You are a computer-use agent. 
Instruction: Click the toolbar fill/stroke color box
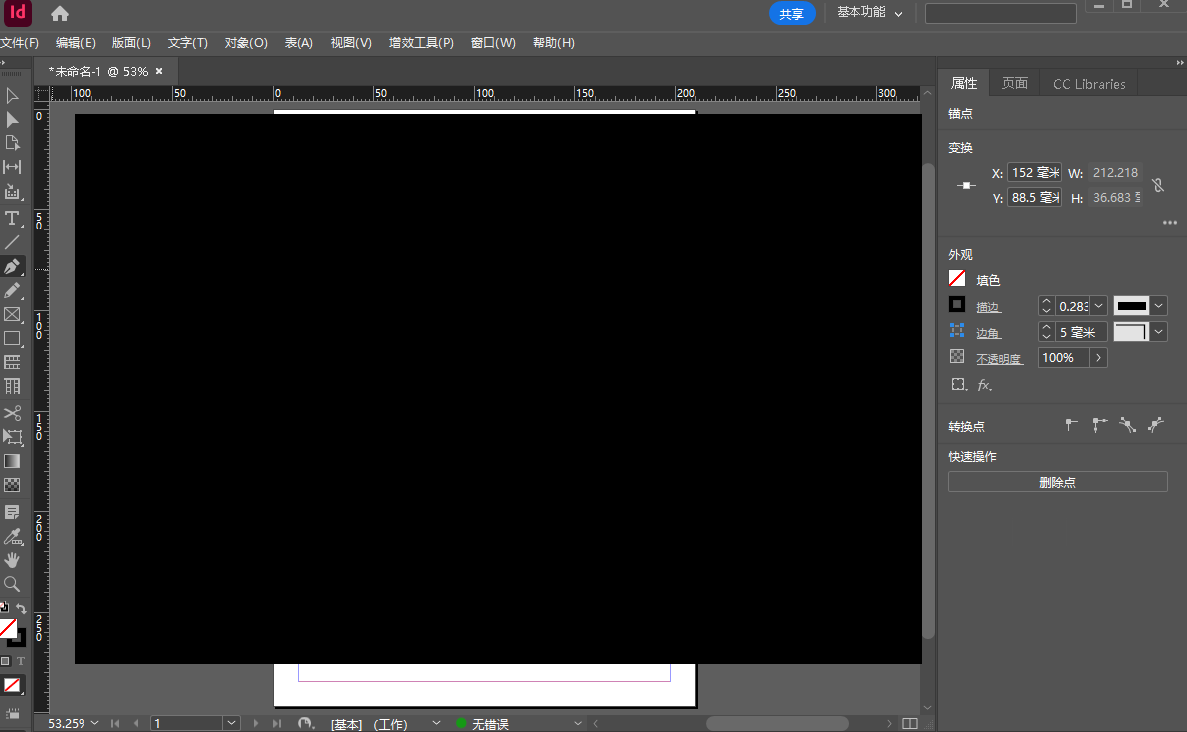pos(12,631)
